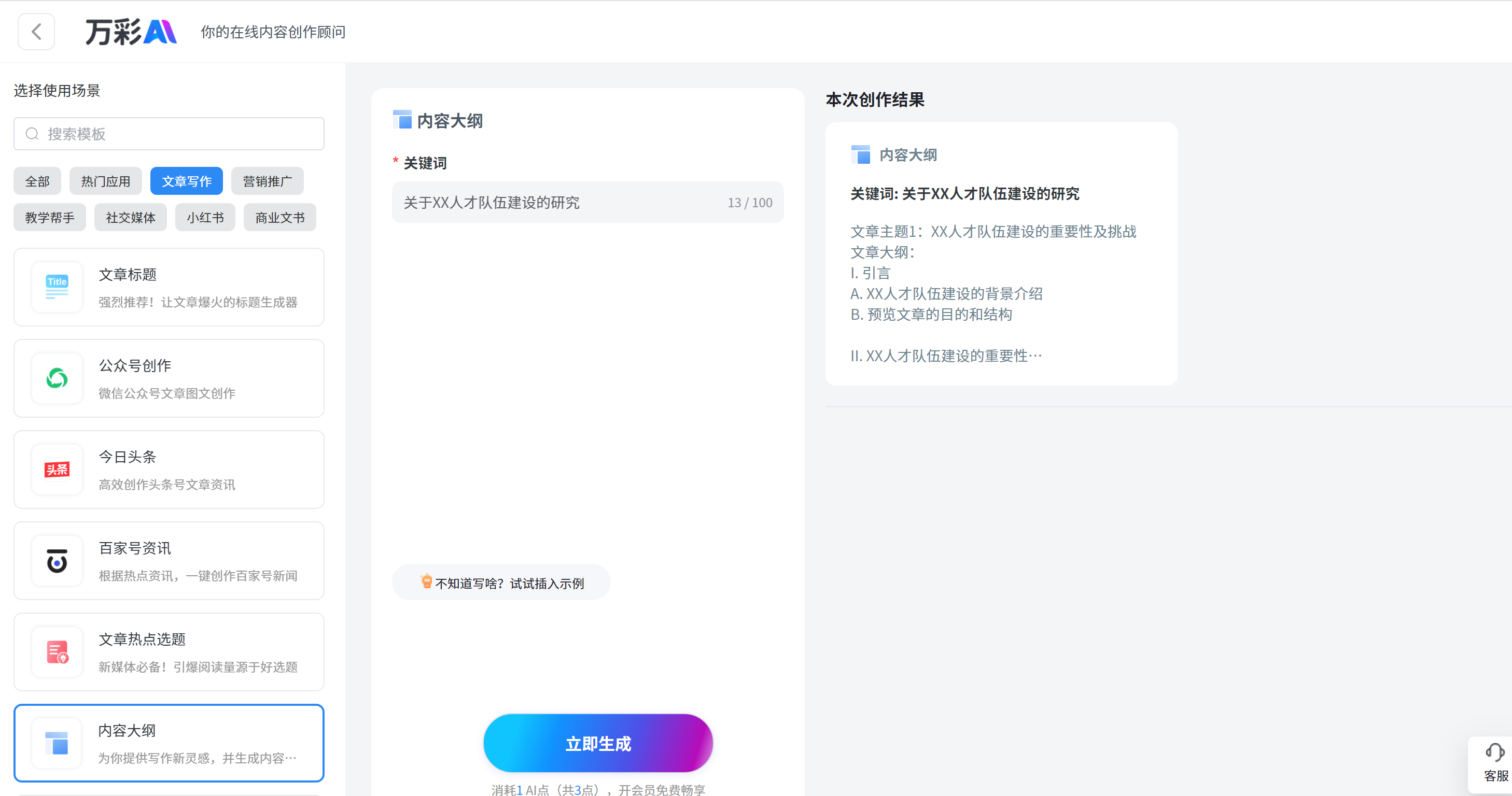Click 新媒体必备！引爆阅读量源于好选题 description

coord(199,667)
